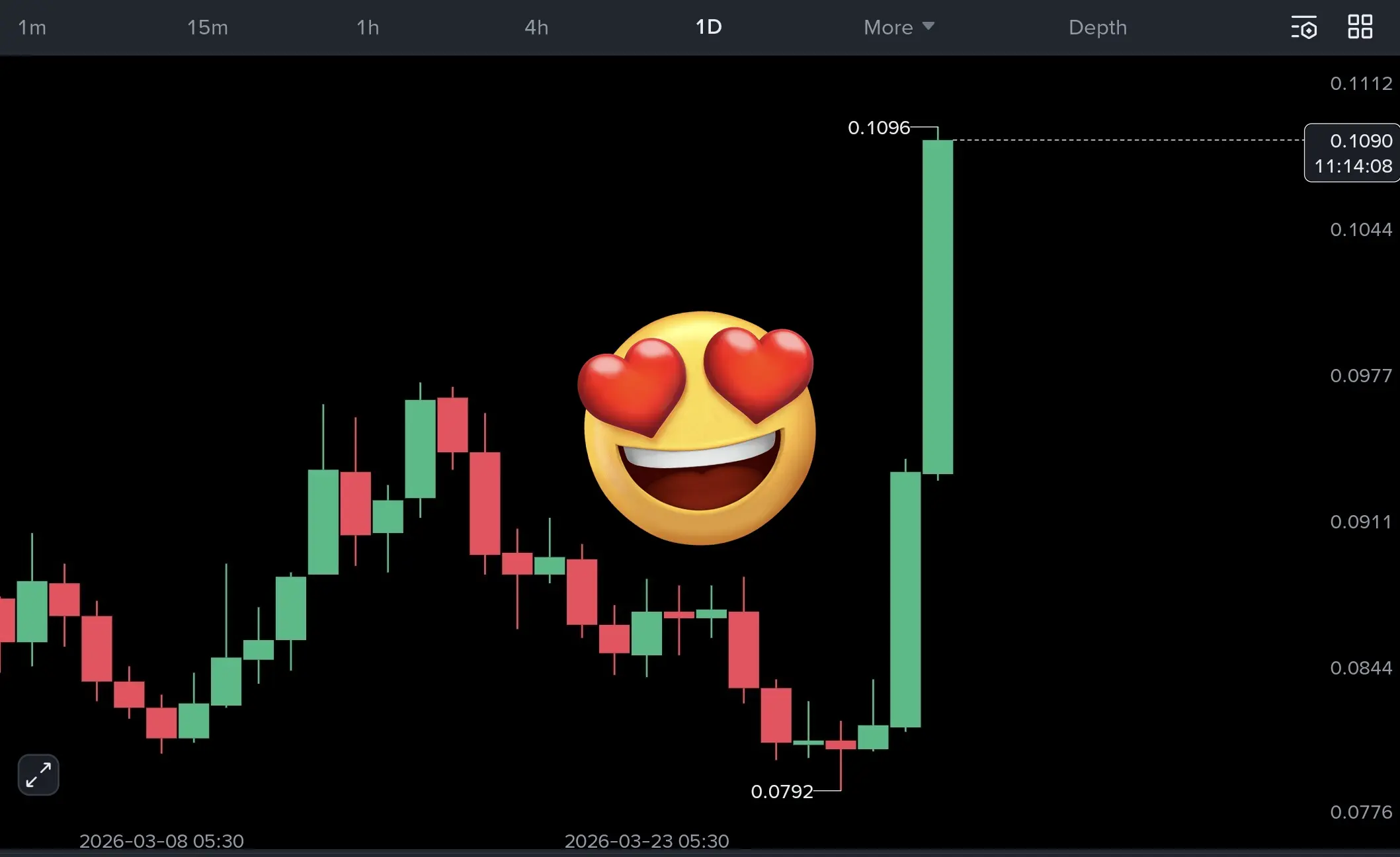The width and height of the screenshot is (1400, 857).
Task: Switch to the Depth chart view
Action: coord(1098,27)
